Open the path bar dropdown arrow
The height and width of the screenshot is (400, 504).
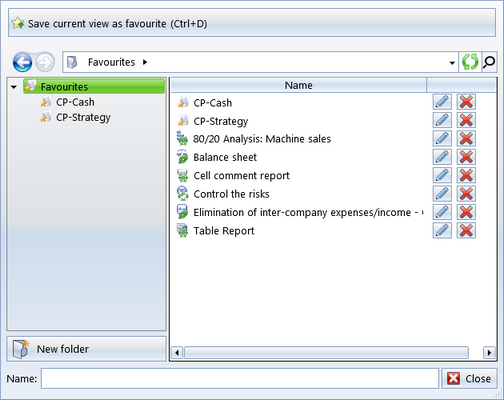[x=452, y=63]
